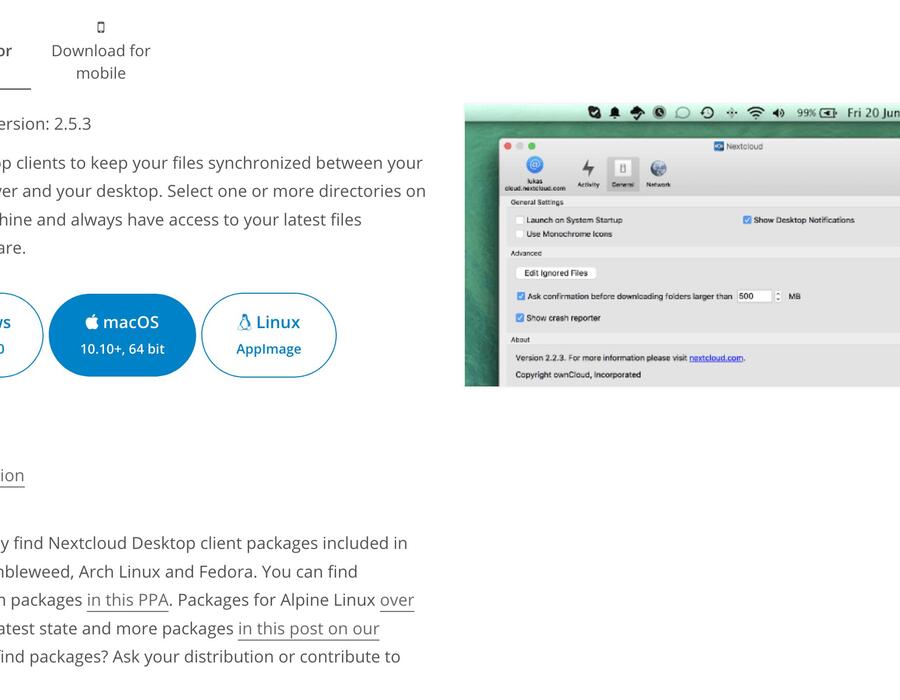Click the Time Machine icon in the menu bar
The image size is (900, 700).
(x=707, y=112)
